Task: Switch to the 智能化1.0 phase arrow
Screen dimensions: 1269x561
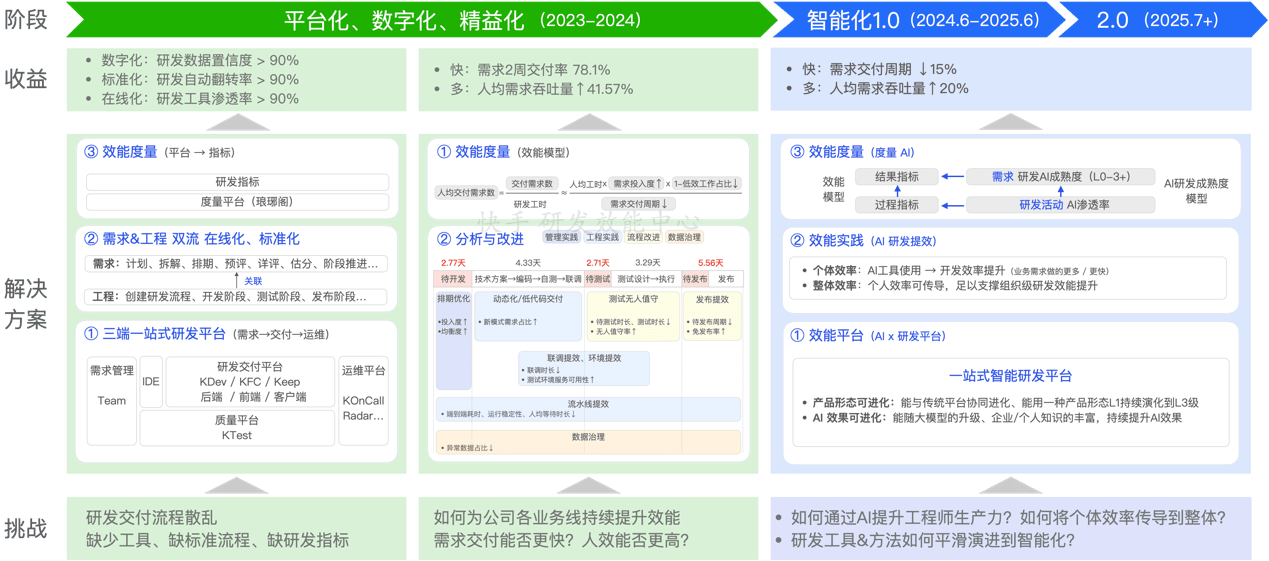Action: coord(920,20)
